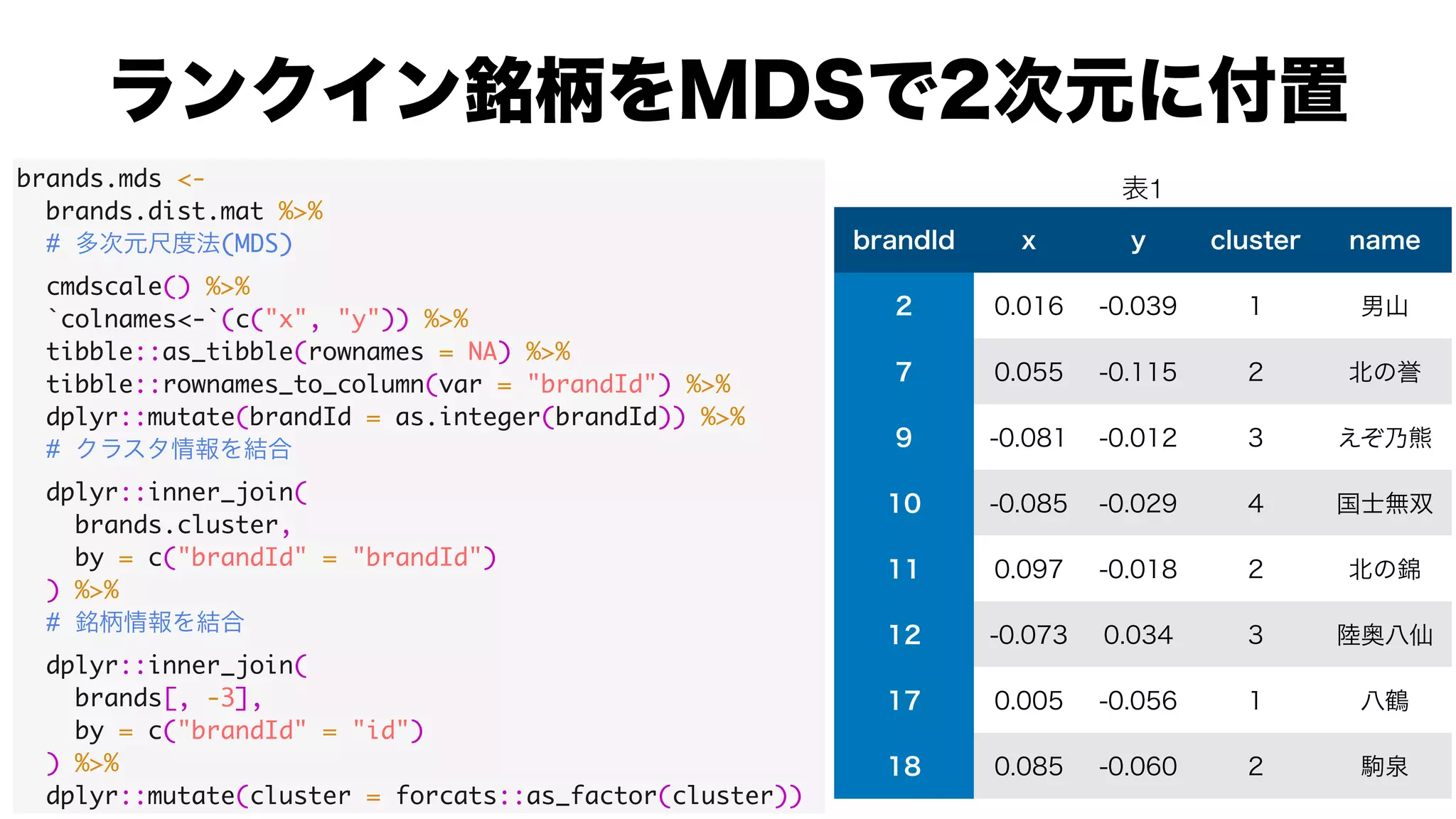Viewport: 1456px width, 819px height.
Task: Click brandId cell 11
Action: pyautogui.click(x=904, y=569)
